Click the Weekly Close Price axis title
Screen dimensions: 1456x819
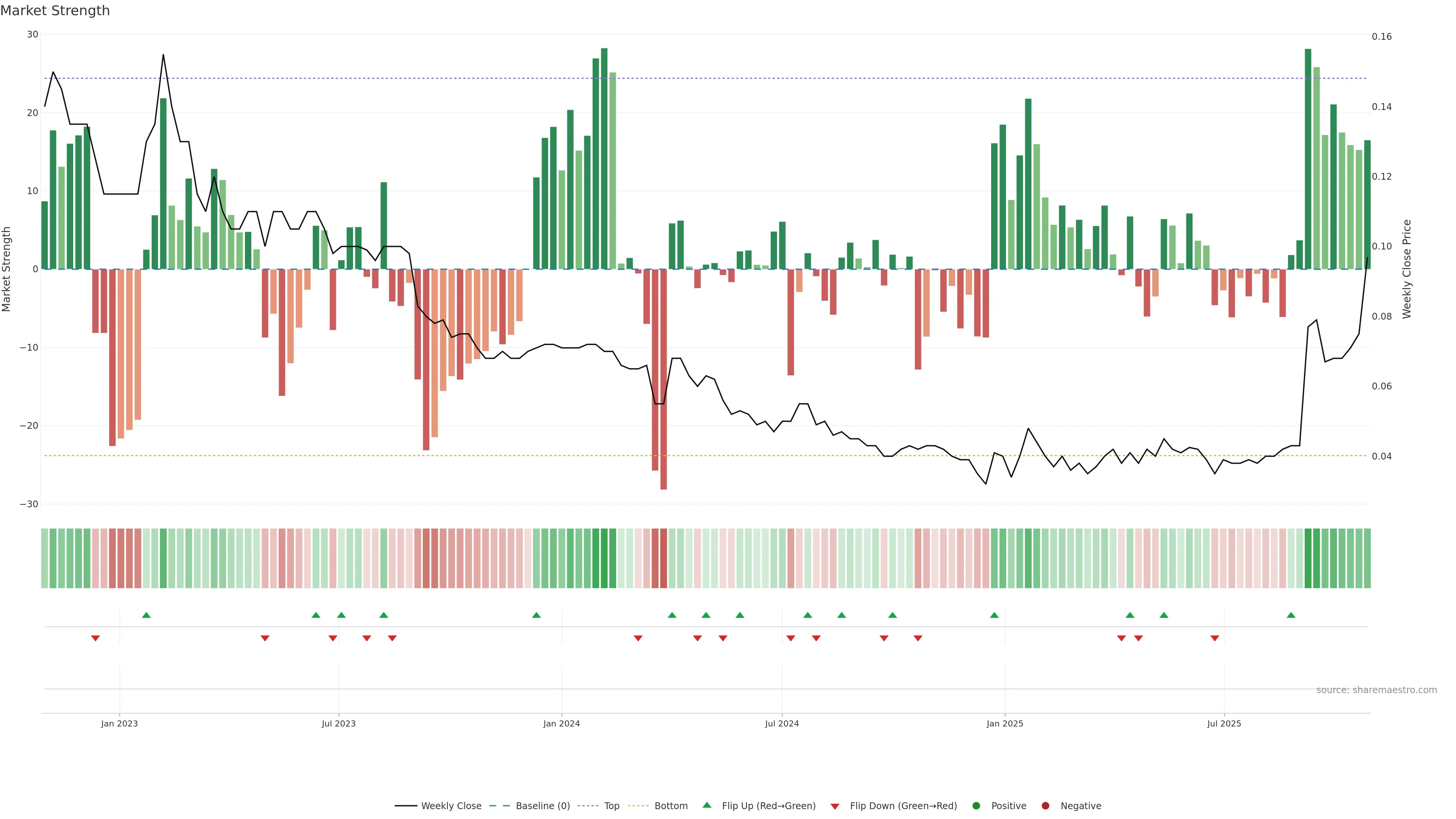[1407, 269]
